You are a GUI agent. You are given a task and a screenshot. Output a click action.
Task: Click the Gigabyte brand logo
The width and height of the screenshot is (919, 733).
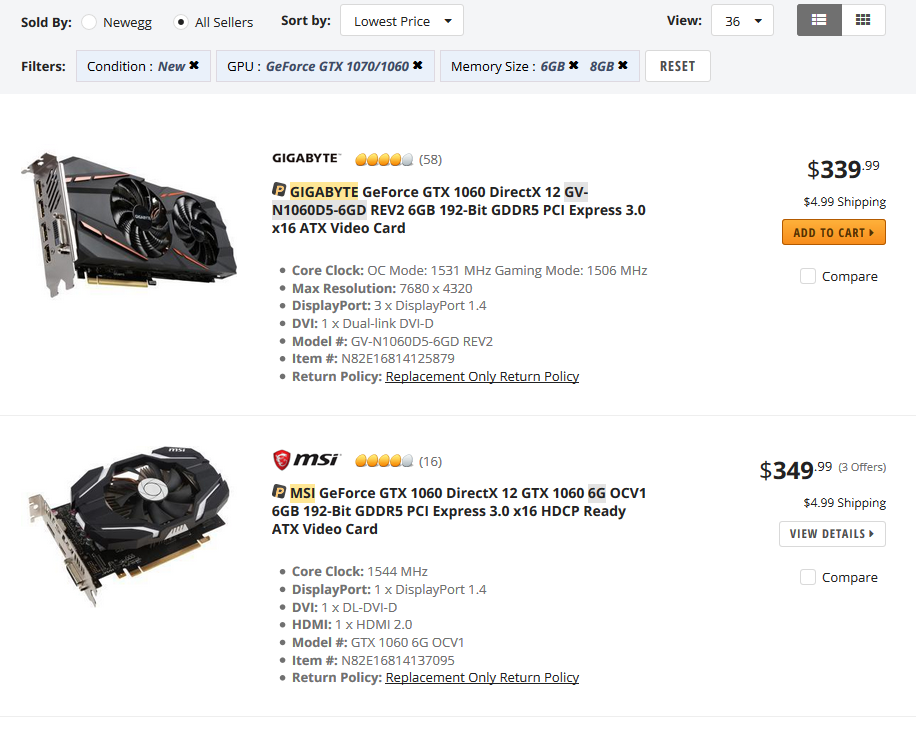pyautogui.click(x=306, y=158)
